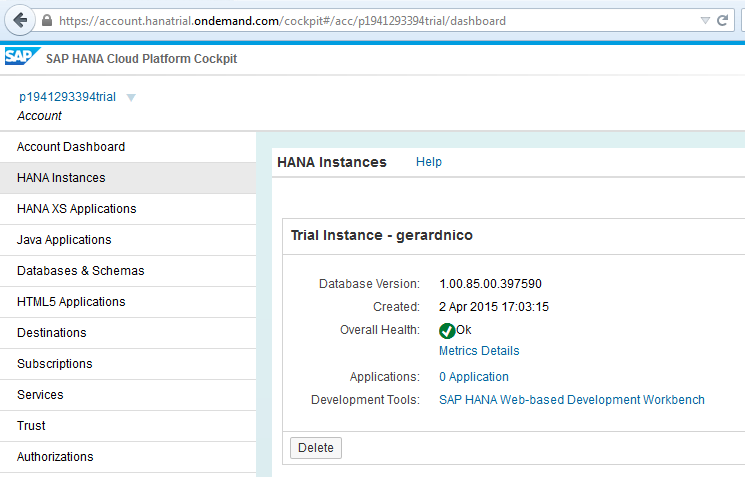745x477 pixels.
Task: Open the address bar history dropdown arrow
Action: pos(705,20)
